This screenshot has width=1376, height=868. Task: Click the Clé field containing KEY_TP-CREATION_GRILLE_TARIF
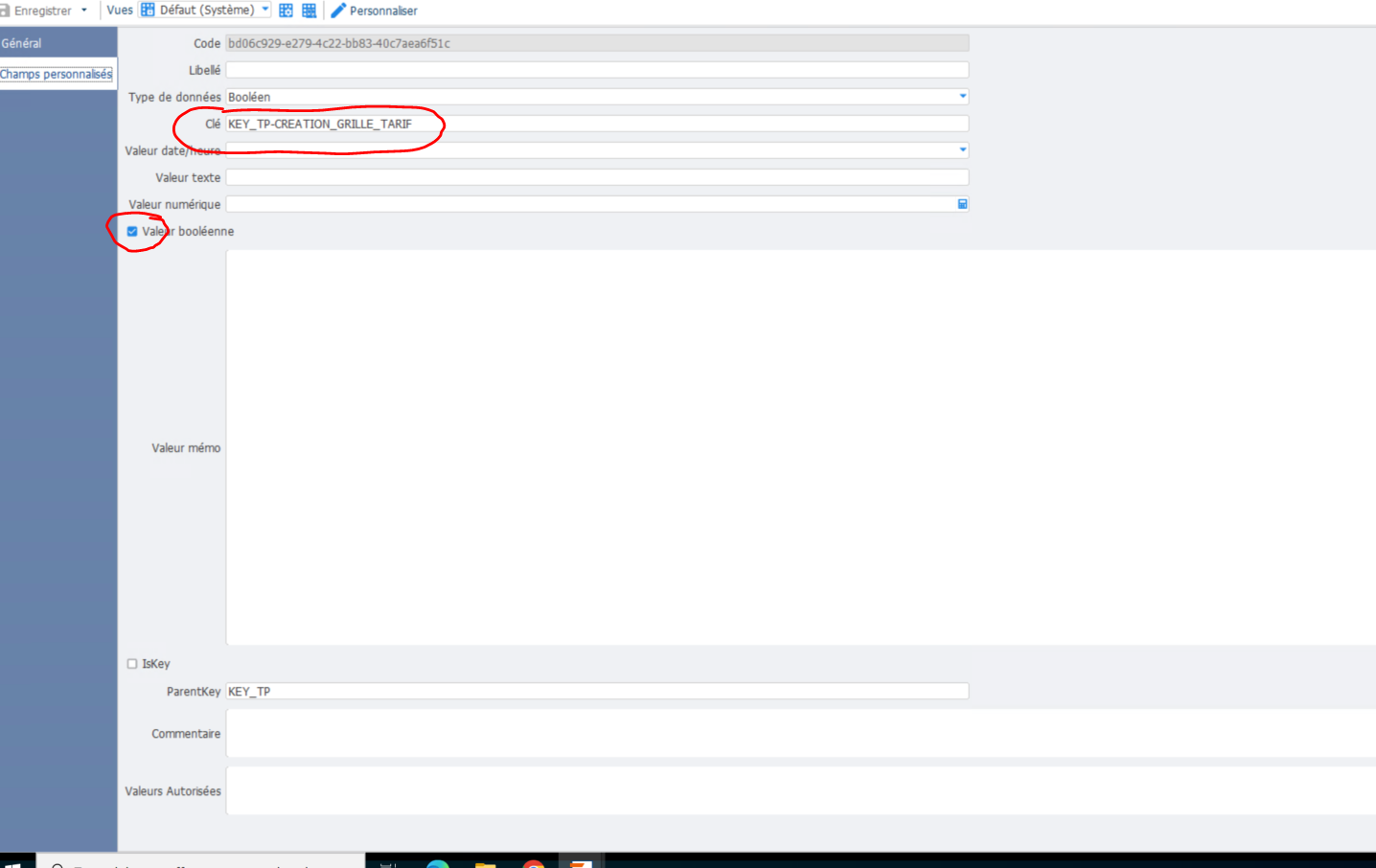pos(596,124)
